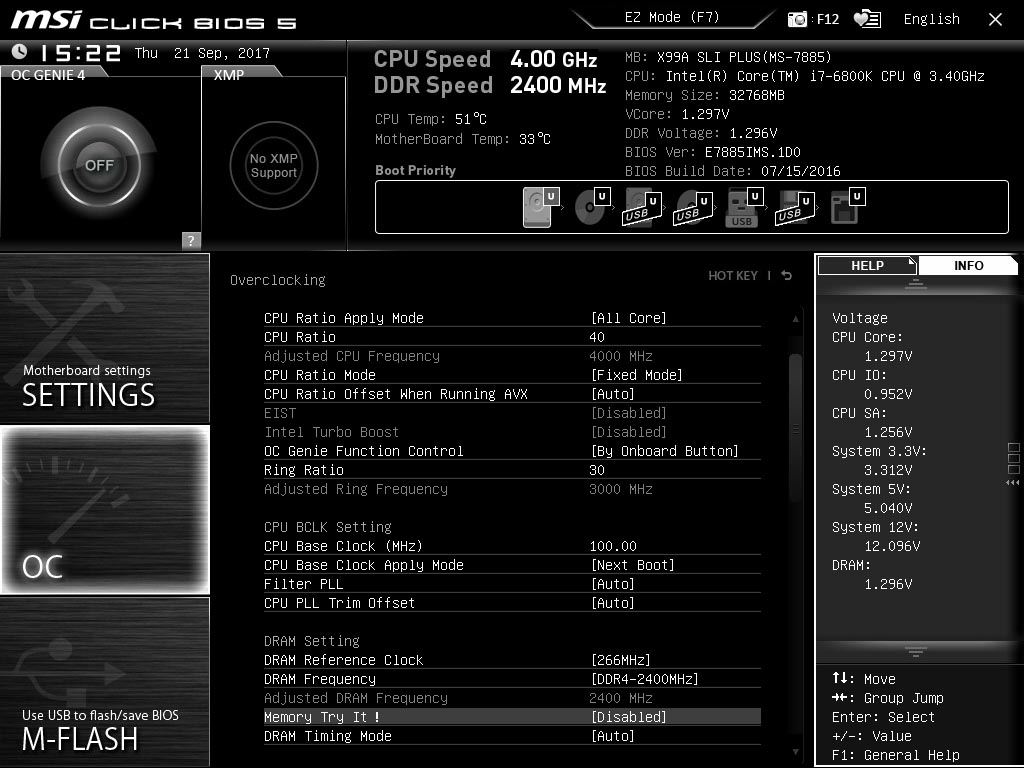This screenshot has height=768, width=1024.
Task: Select the hard disk boot device icon
Action: click(541, 207)
